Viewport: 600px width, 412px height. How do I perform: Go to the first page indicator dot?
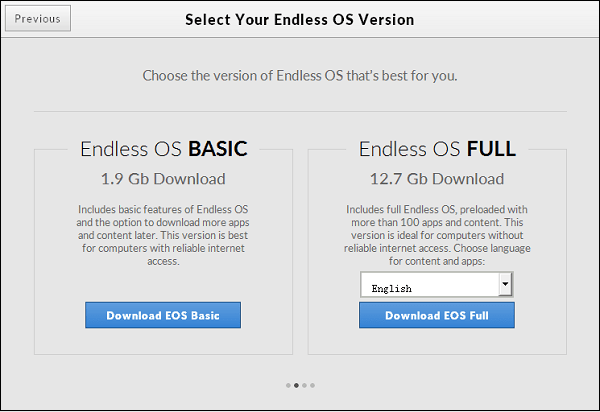[x=288, y=384]
